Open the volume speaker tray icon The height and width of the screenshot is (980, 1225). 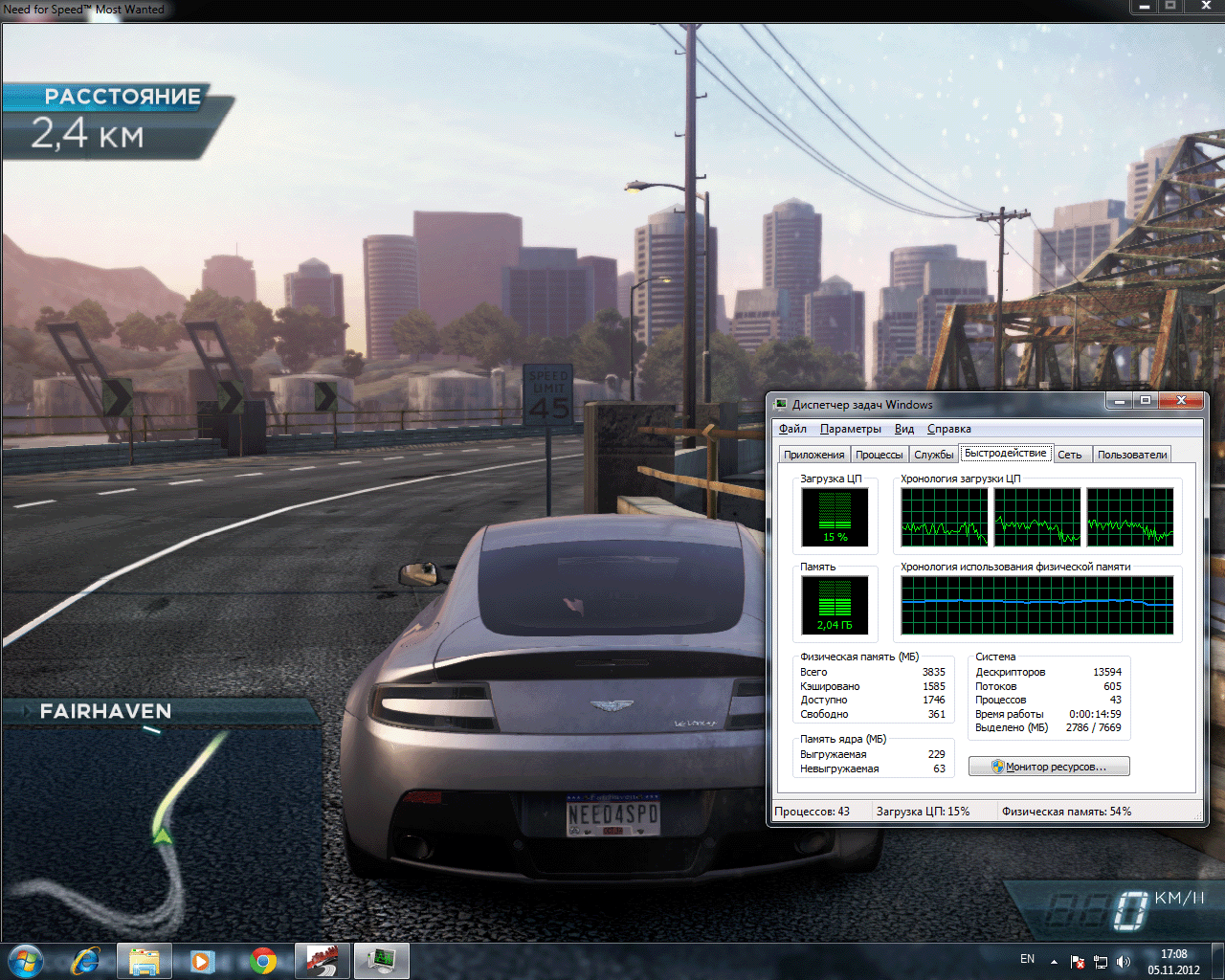(1124, 962)
